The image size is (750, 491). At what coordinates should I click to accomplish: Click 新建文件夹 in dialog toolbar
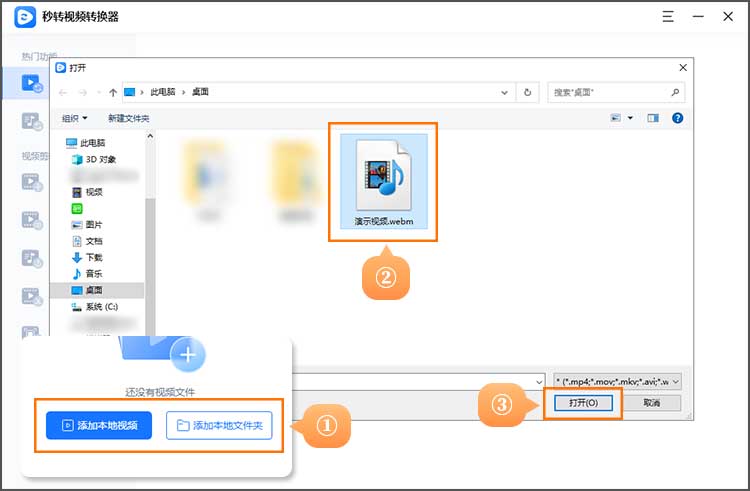129,118
